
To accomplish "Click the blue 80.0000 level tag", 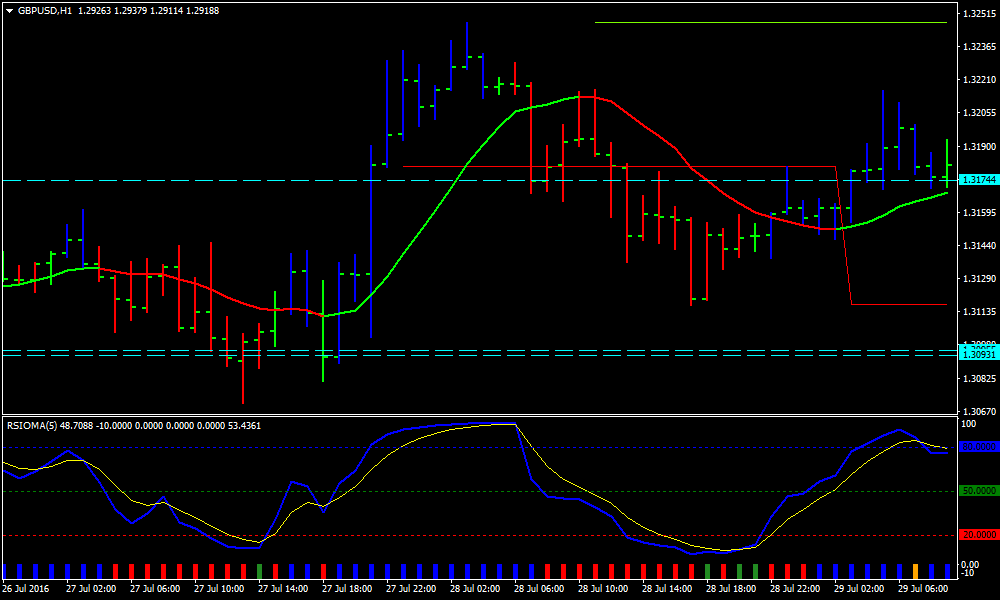I will (x=976, y=447).
